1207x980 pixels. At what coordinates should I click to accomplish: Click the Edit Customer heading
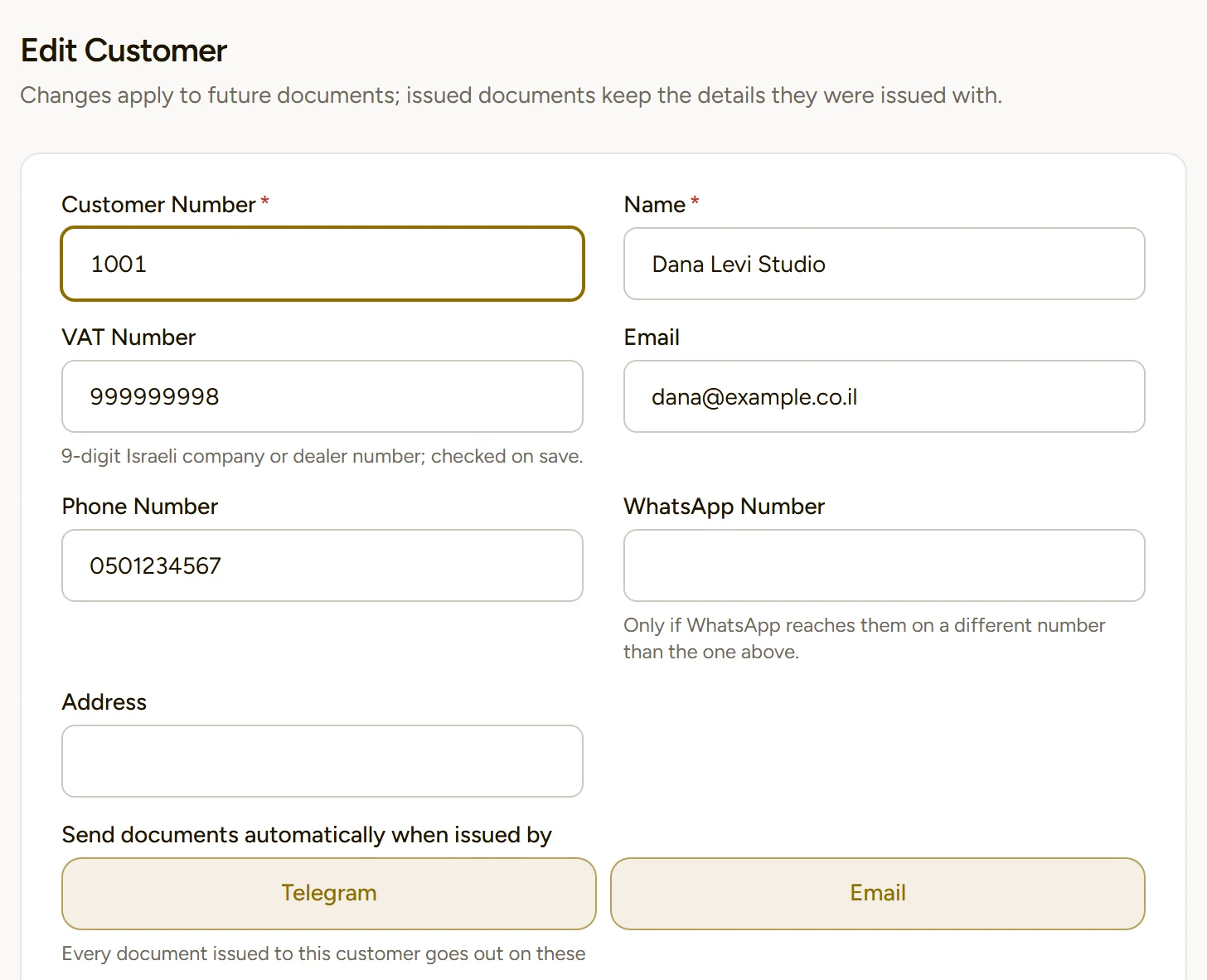[x=124, y=51]
